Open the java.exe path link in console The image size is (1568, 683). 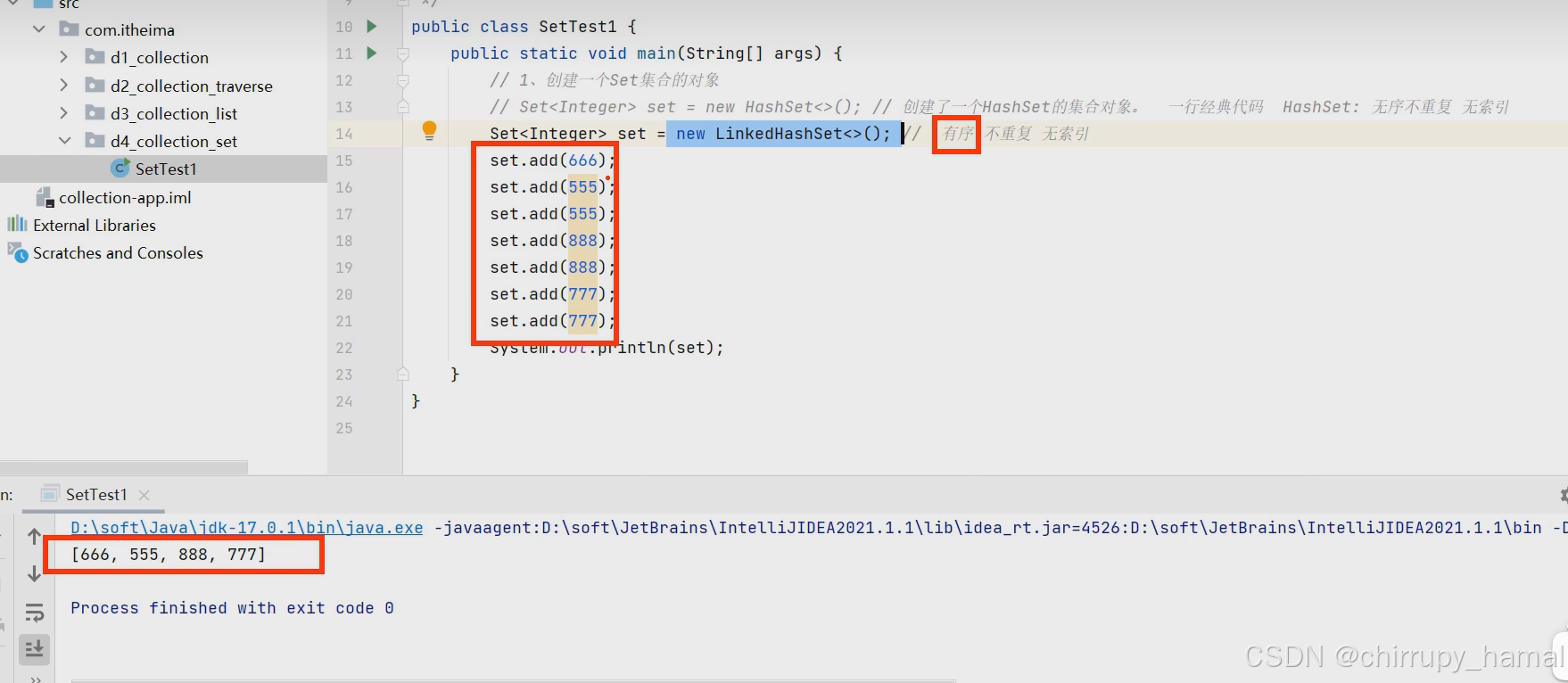point(247,528)
